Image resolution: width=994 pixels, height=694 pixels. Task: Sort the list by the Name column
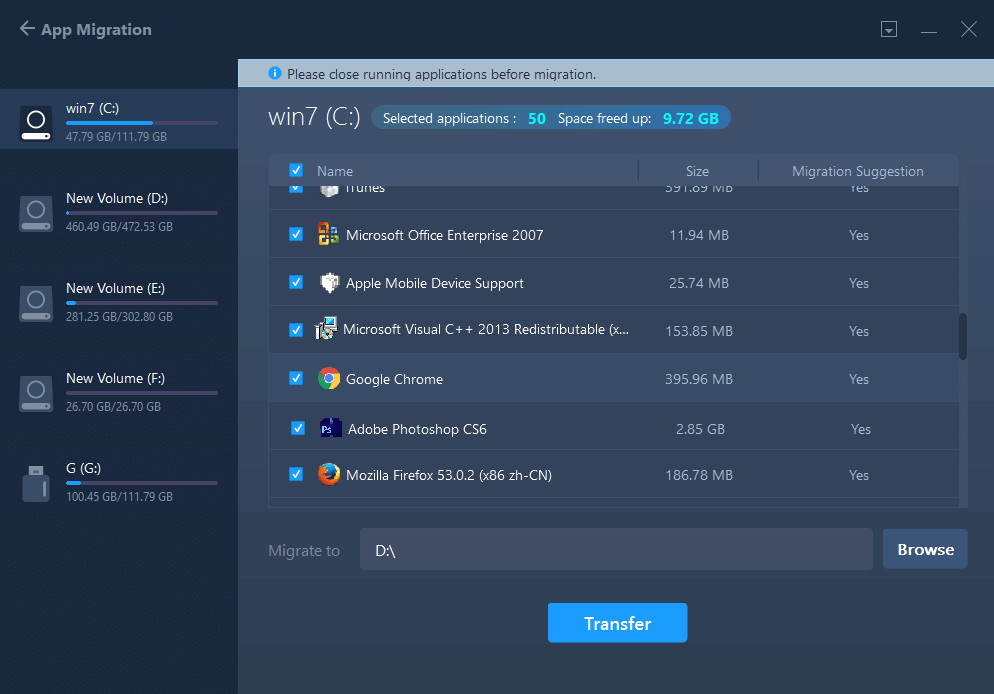click(x=335, y=171)
